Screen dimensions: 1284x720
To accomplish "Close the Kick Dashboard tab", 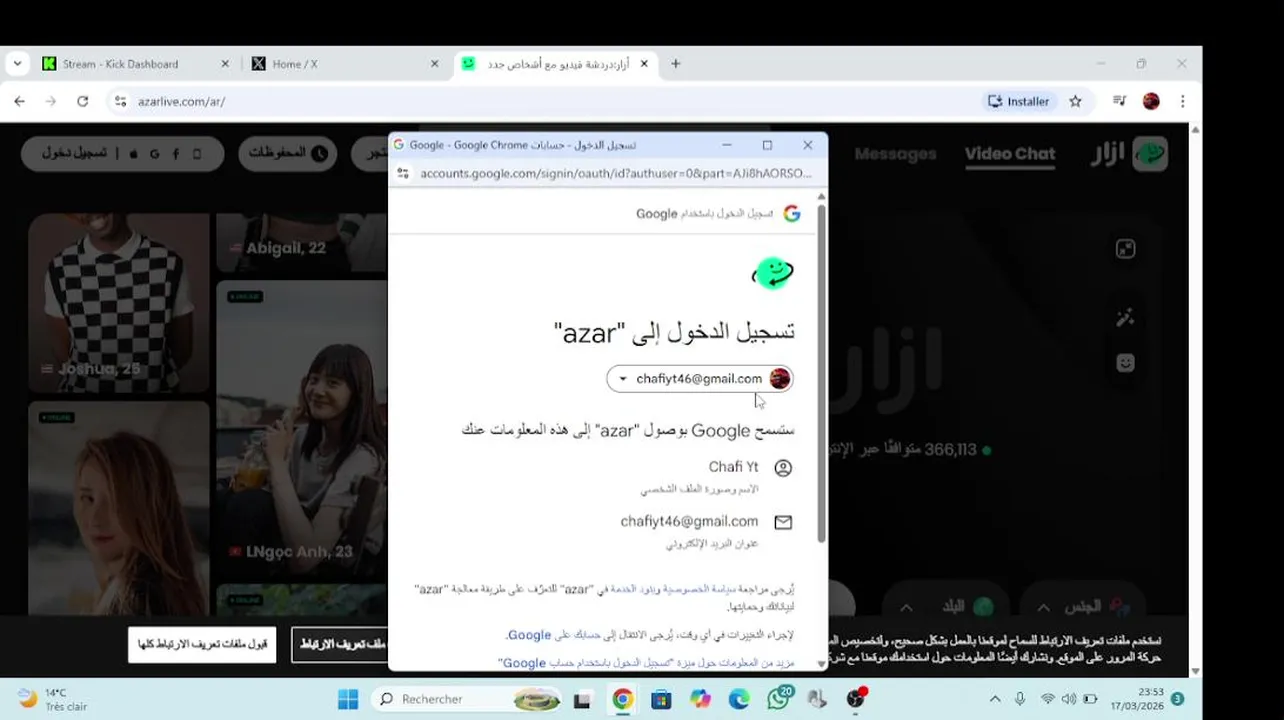I will 224,64.
